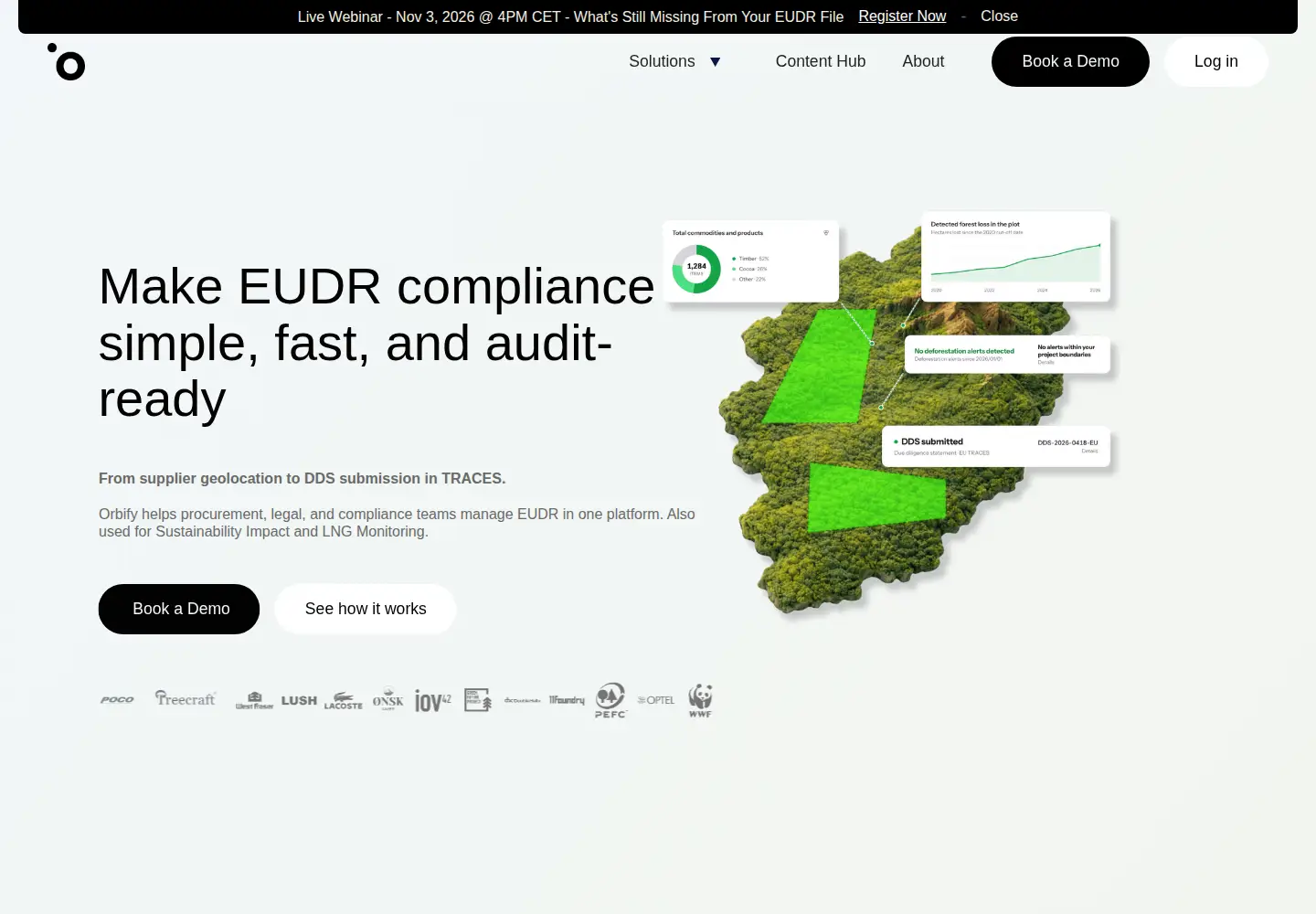Click the tree-badge logo next to iov42
This screenshot has height=914, width=1316.
pos(478,700)
